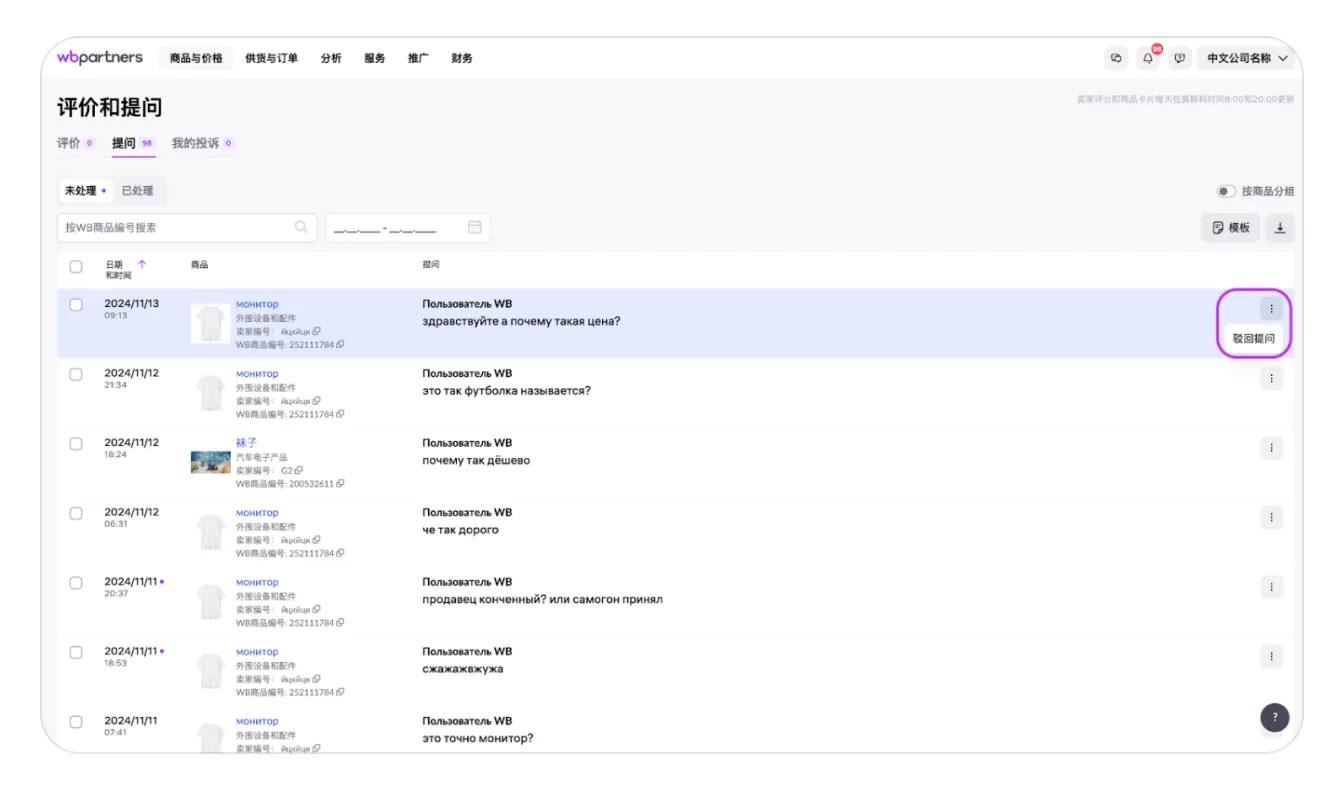Click the date sort arrow icon

click(142, 265)
